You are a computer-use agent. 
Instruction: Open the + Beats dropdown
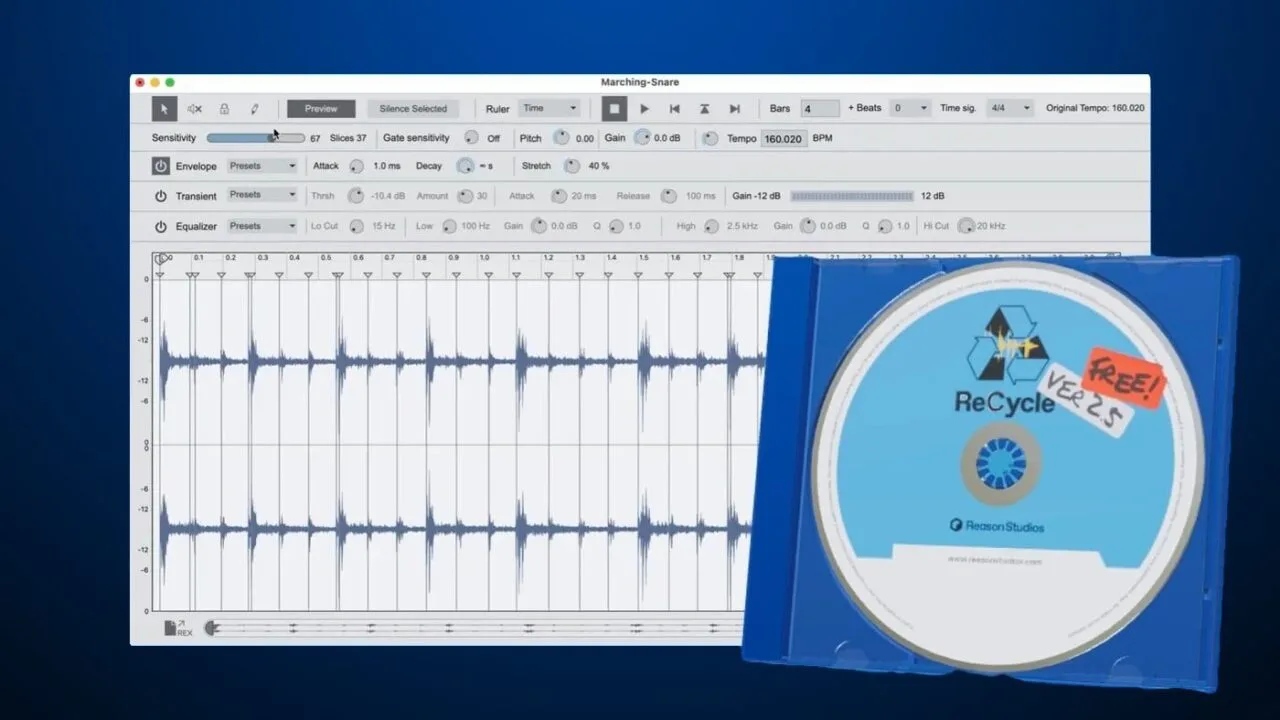click(x=910, y=108)
